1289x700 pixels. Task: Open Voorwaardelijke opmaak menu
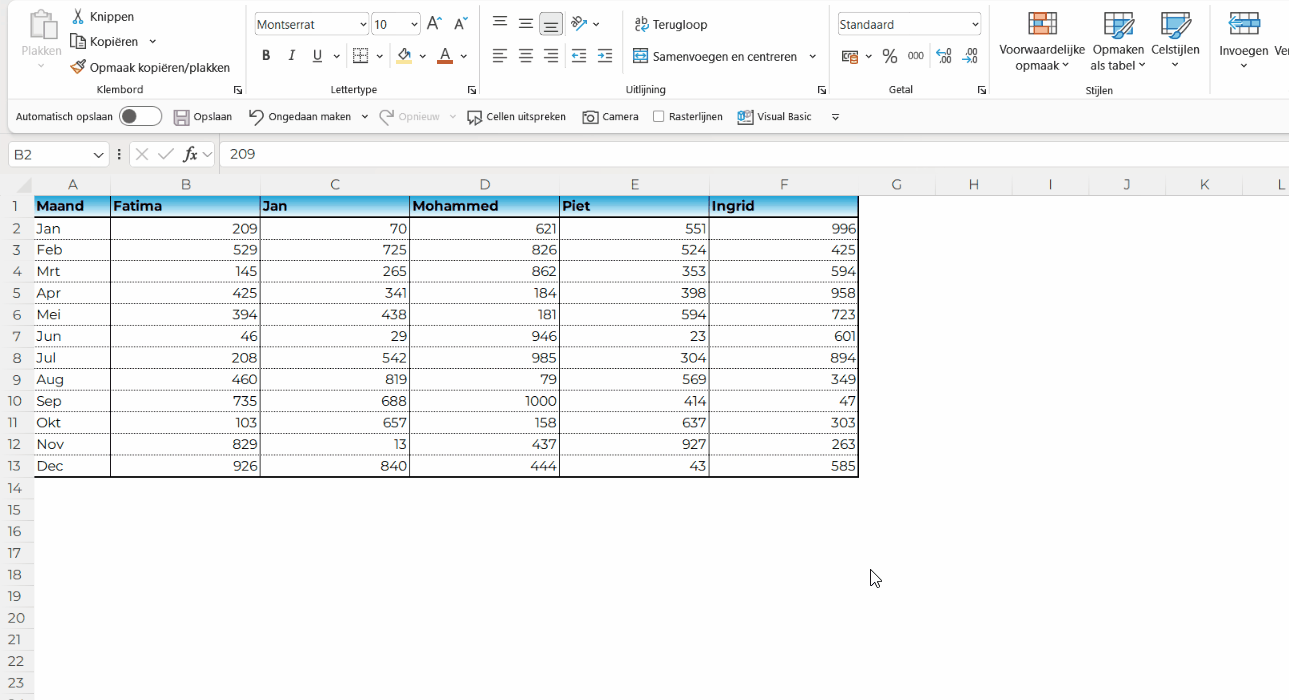1041,42
